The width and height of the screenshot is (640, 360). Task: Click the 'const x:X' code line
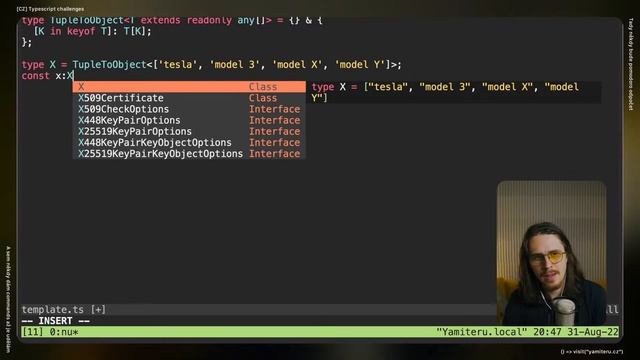point(47,76)
